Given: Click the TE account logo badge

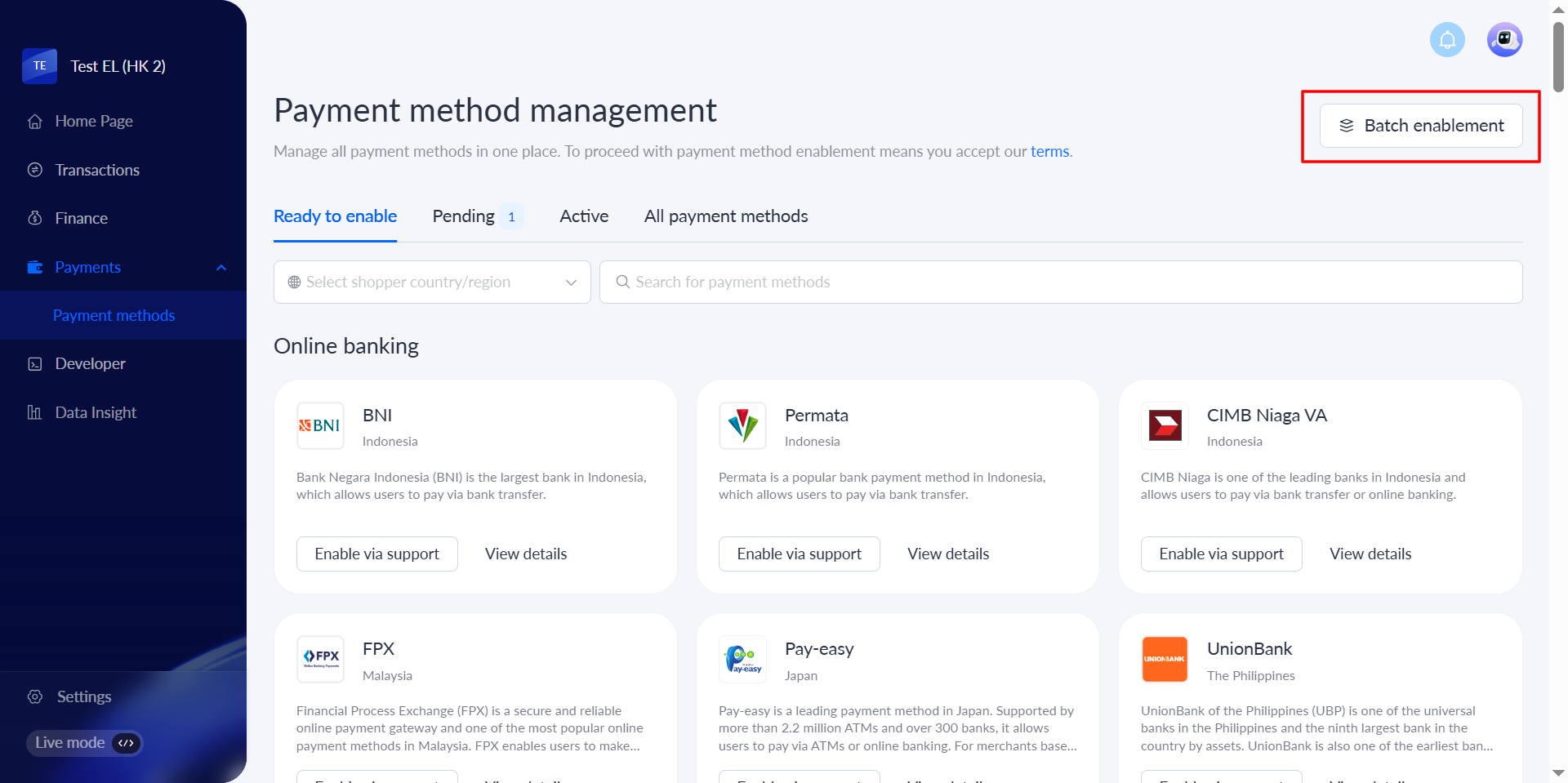Looking at the screenshot, I should (39, 66).
